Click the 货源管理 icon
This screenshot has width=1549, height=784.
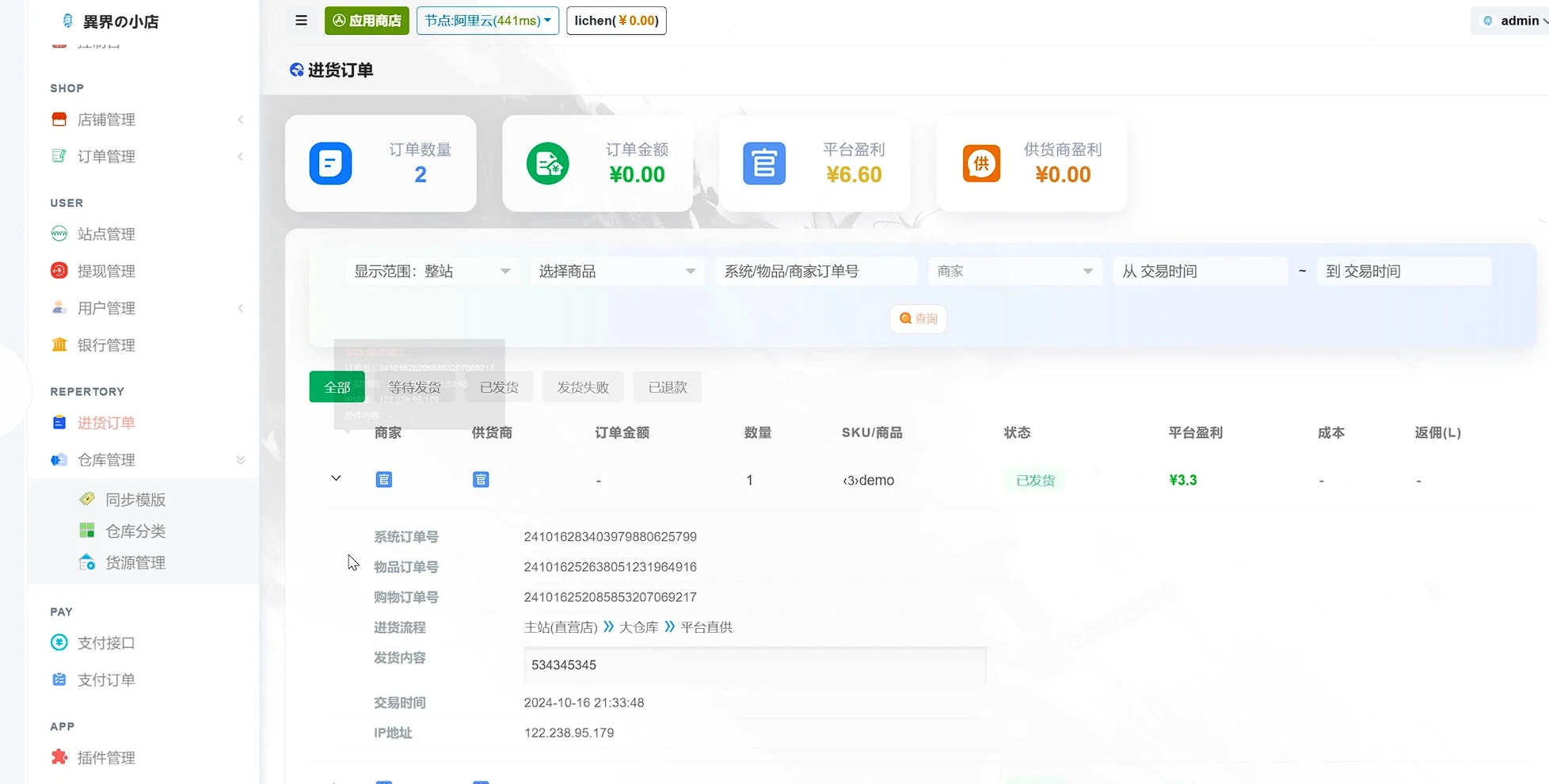pos(87,562)
